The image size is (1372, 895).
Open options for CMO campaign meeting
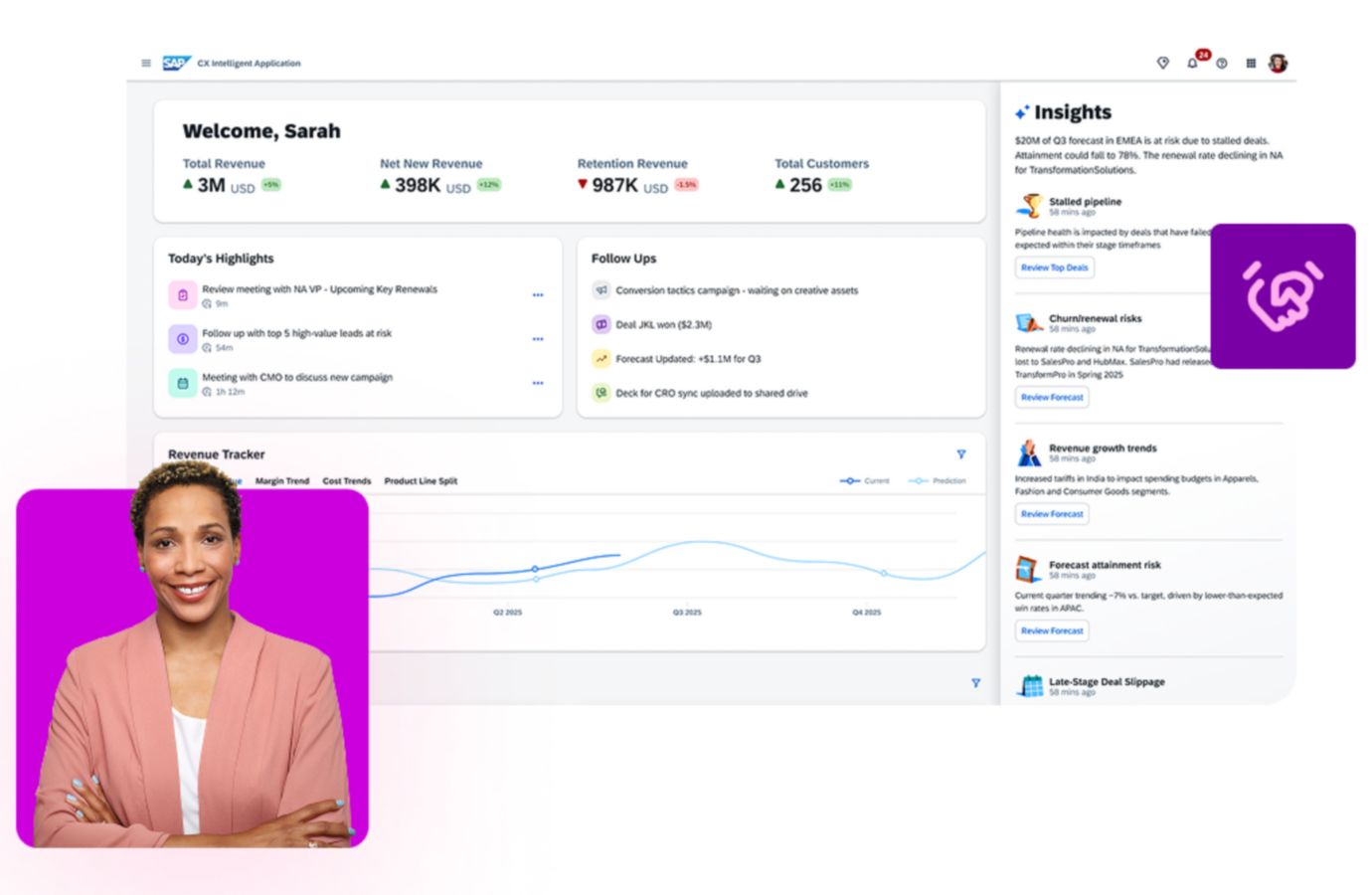(x=538, y=383)
